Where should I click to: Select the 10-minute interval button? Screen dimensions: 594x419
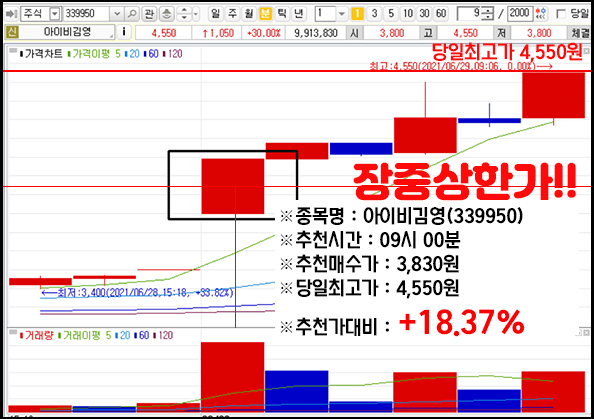408,14
